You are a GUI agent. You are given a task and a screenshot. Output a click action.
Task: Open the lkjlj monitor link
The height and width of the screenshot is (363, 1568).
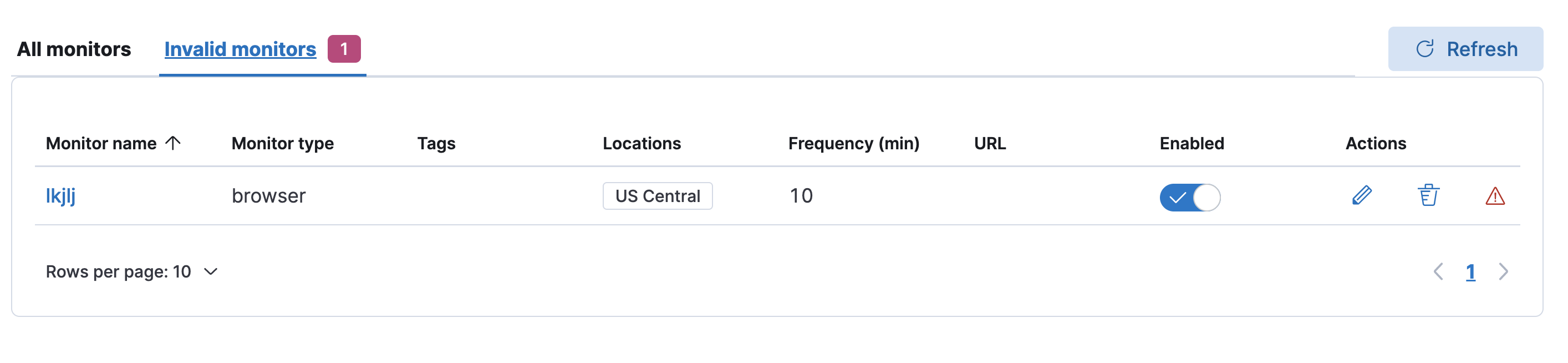pos(60,195)
